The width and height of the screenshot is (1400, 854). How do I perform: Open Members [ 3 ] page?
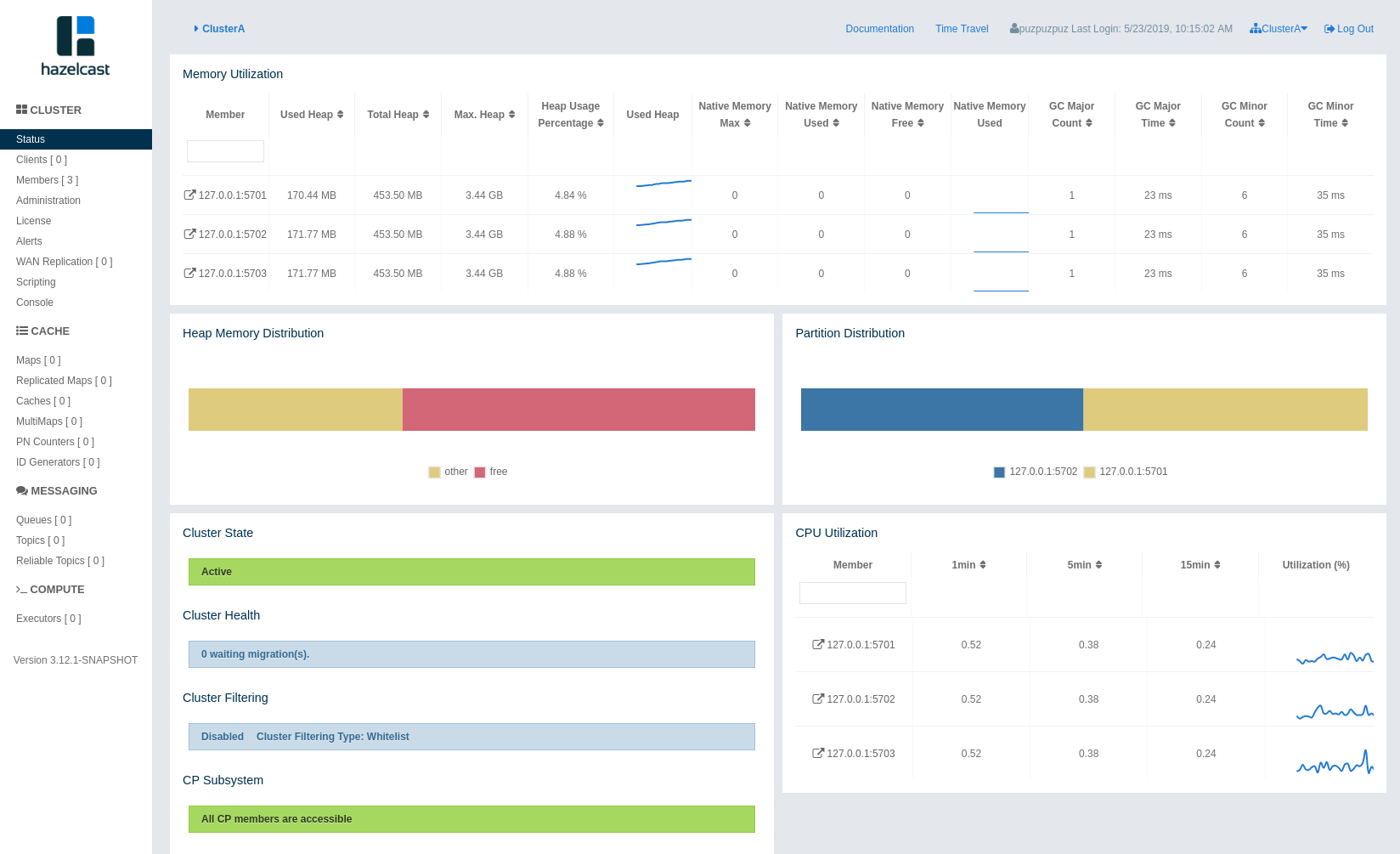coord(47,180)
